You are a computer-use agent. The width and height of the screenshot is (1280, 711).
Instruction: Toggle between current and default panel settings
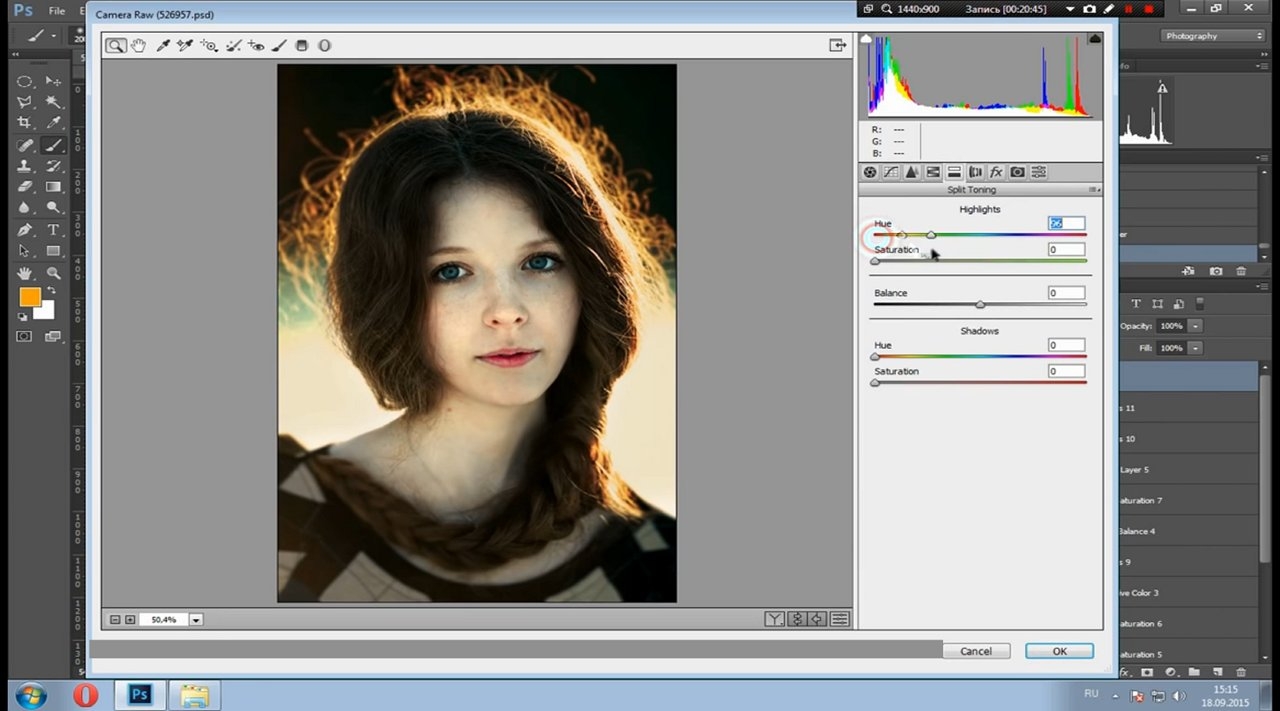[840, 619]
